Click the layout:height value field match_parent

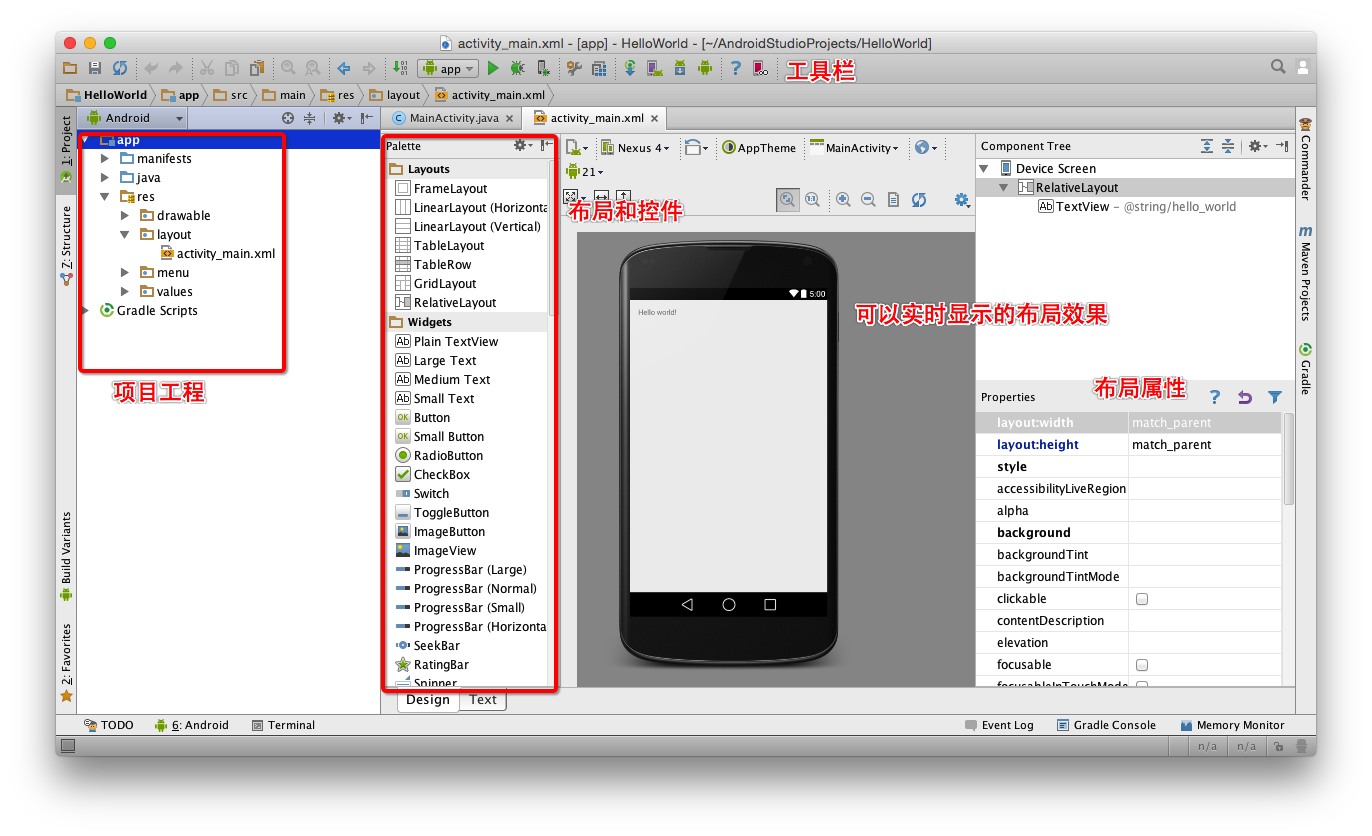pyautogui.click(x=1205, y=445)
